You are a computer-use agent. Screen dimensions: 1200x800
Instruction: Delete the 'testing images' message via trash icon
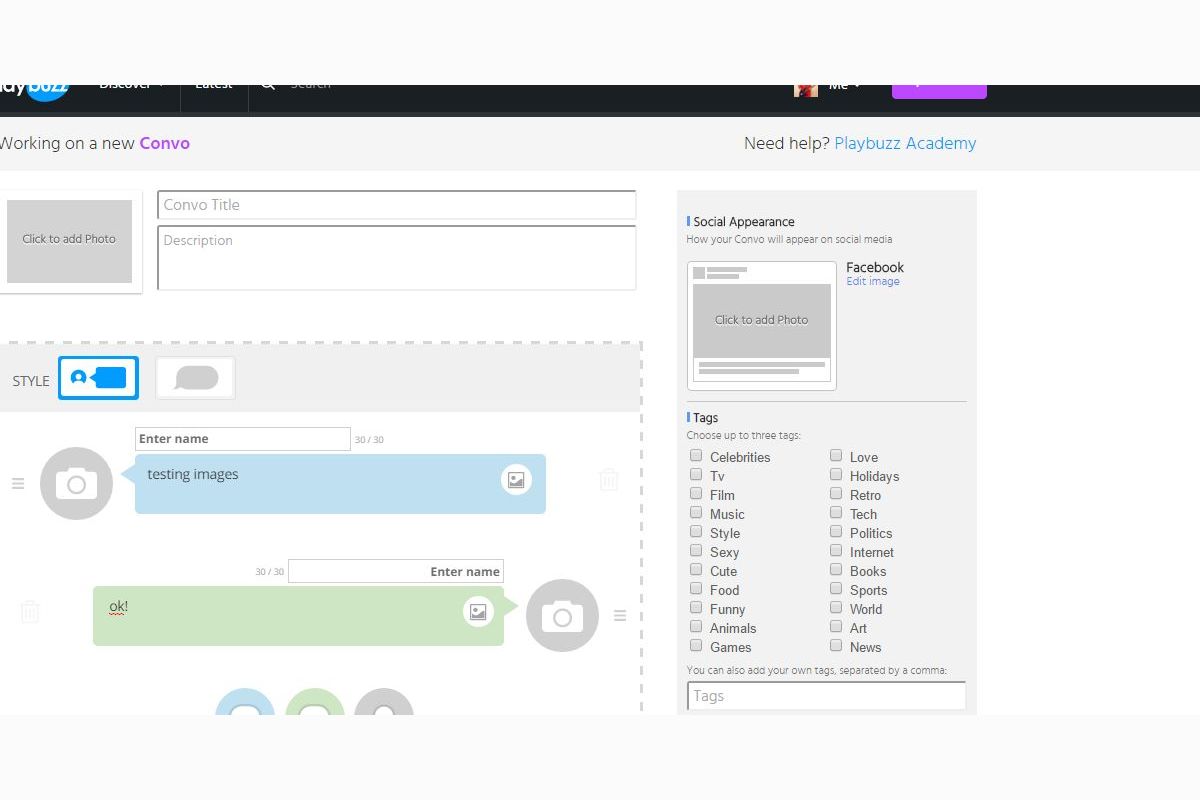pos(609,479)
